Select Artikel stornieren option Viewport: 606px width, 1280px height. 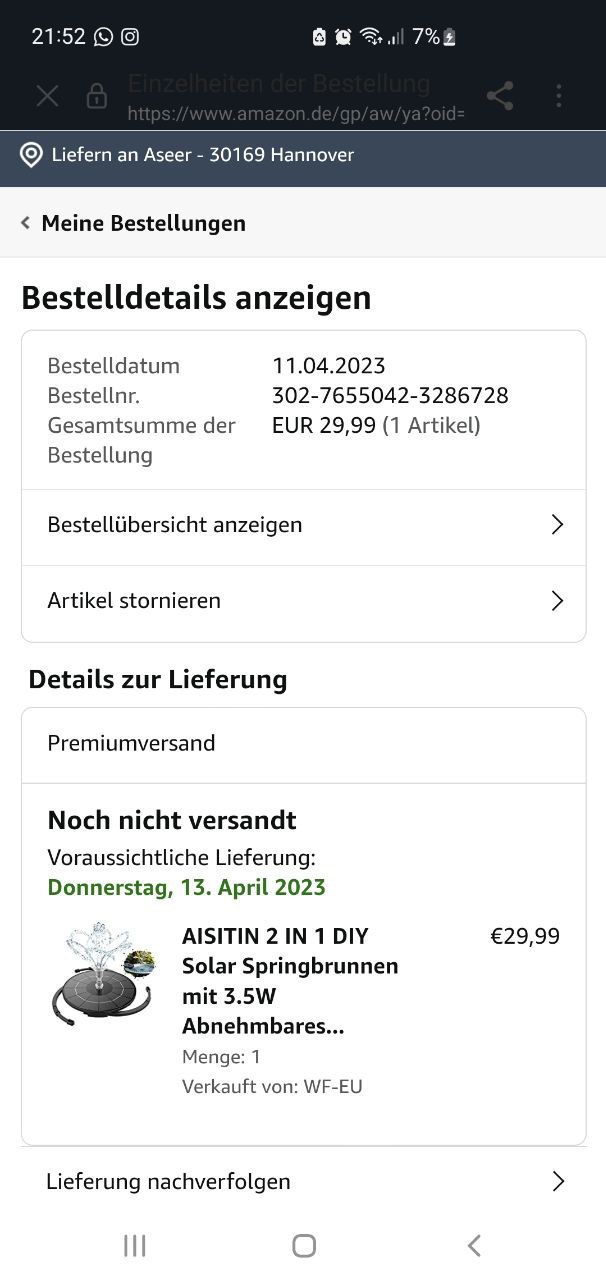(x=303, y=603)
